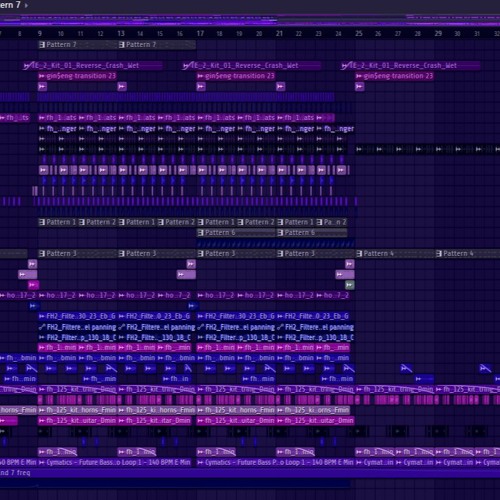Select the Pattern 3 clip at bar 13
Viewport: 500px width, 500px height.
point(157,254)
